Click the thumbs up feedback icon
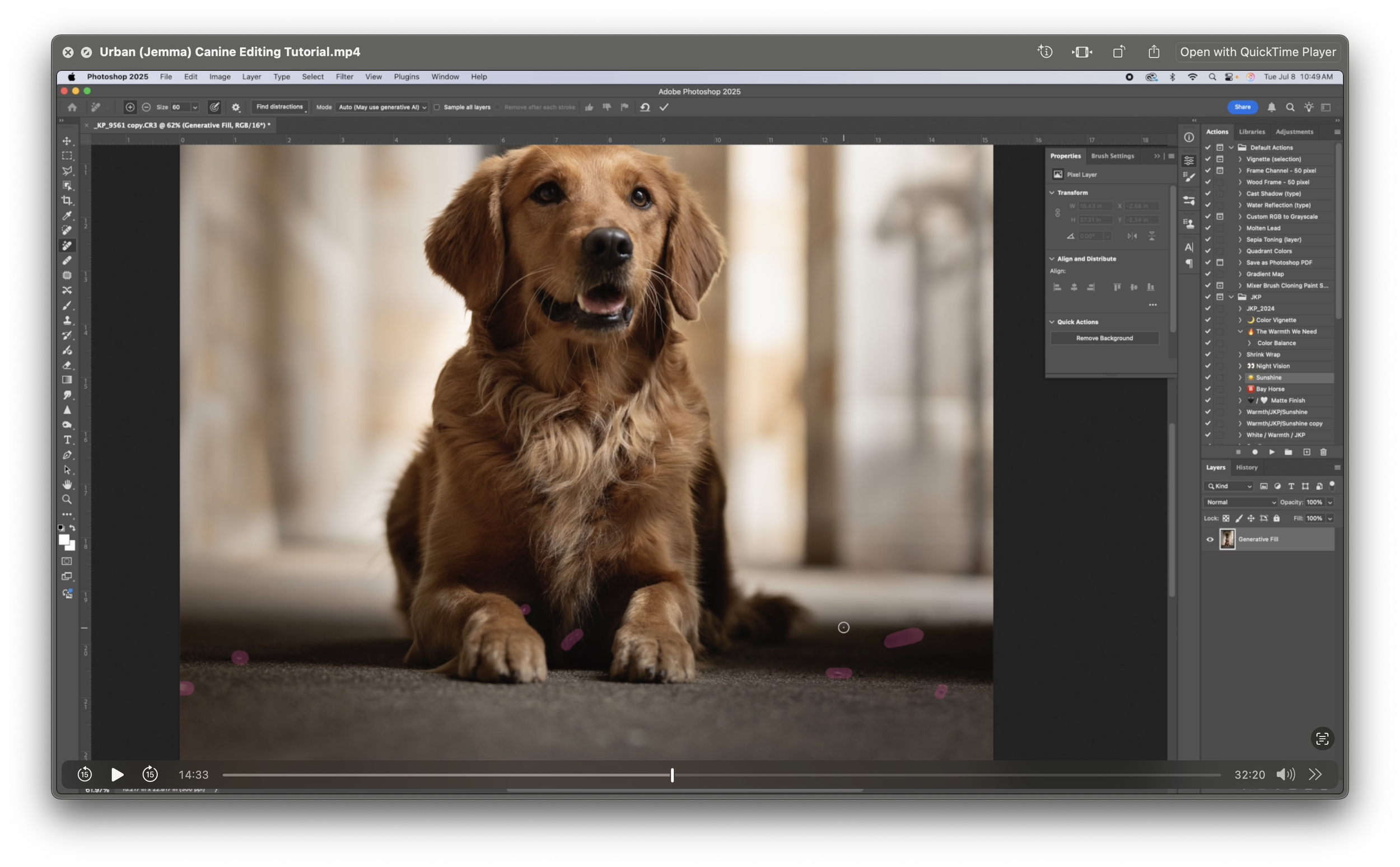This screenshot has width=1400, height=867. coord(589,107)
